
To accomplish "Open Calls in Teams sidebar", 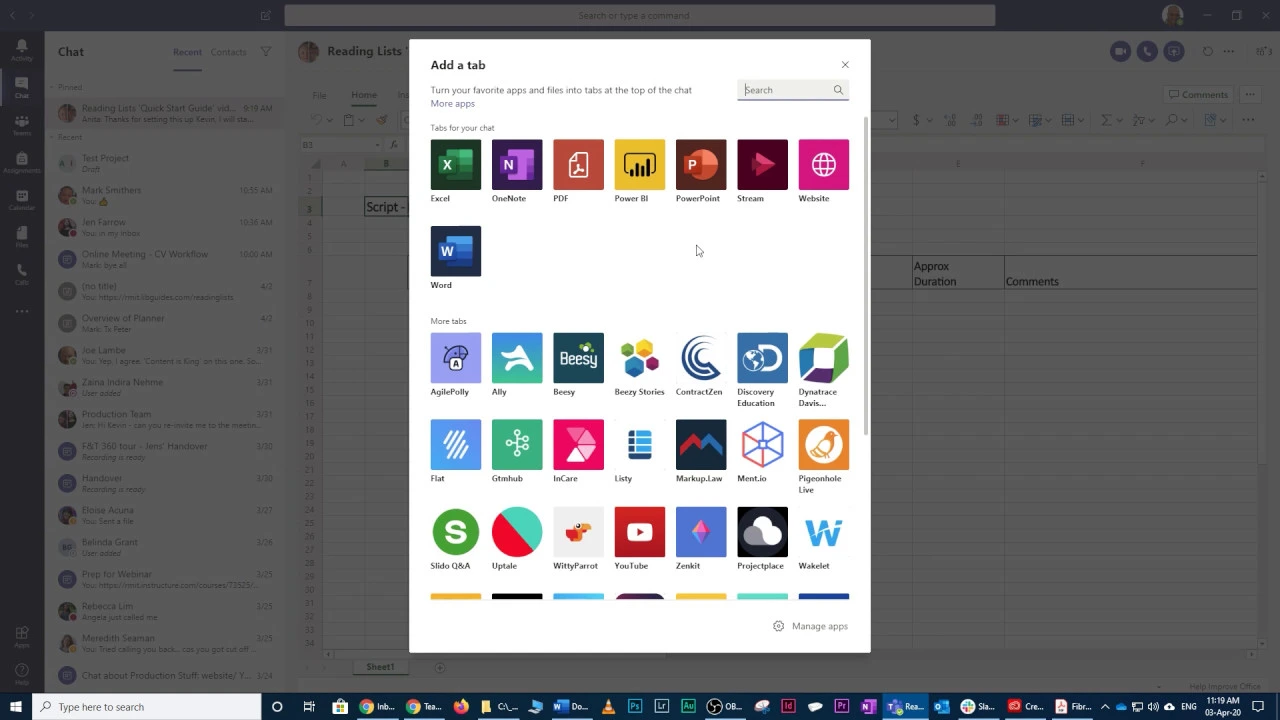I will point(22,274).
